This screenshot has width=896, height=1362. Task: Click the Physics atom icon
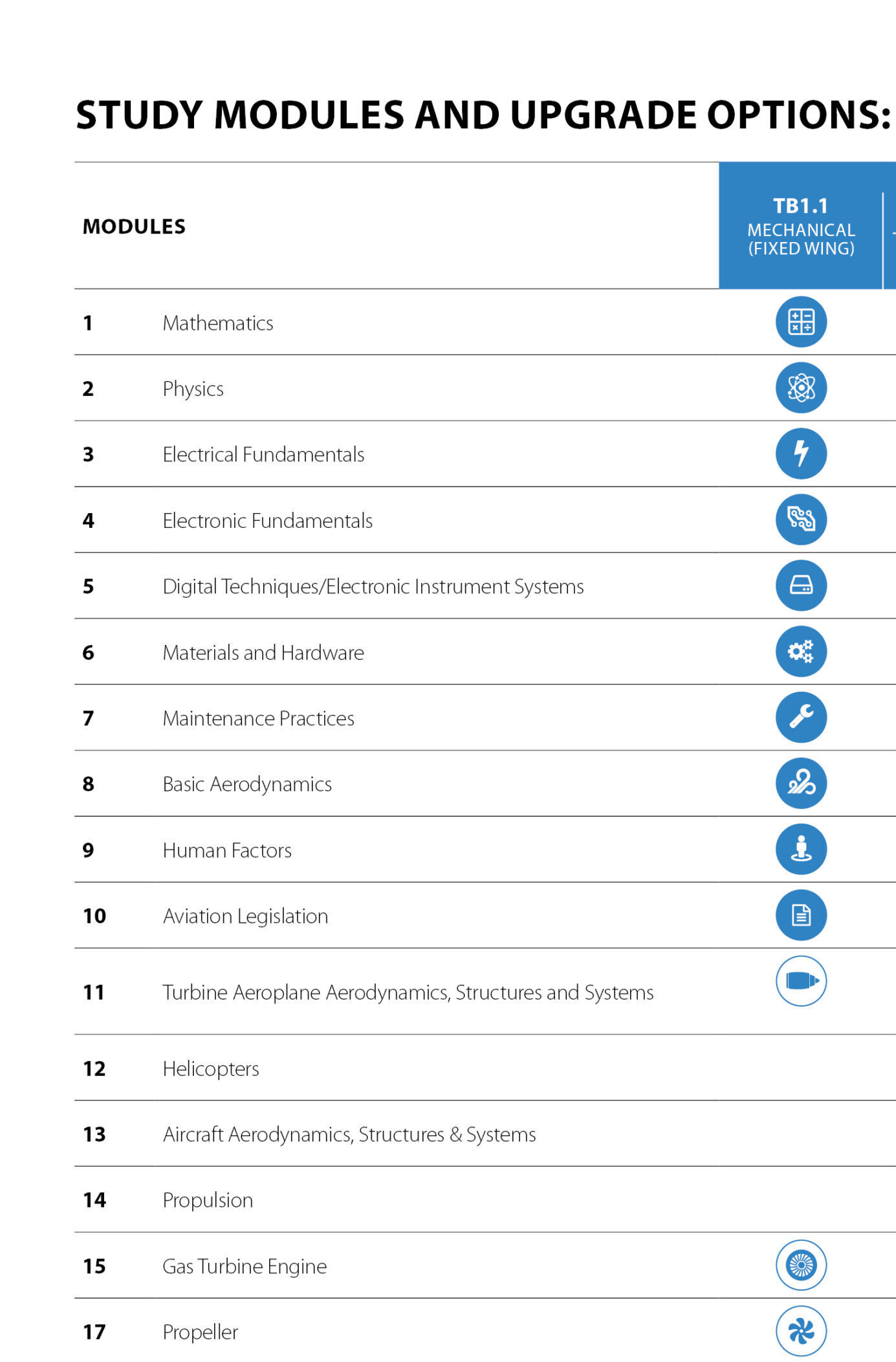click(x=801, y=388)
